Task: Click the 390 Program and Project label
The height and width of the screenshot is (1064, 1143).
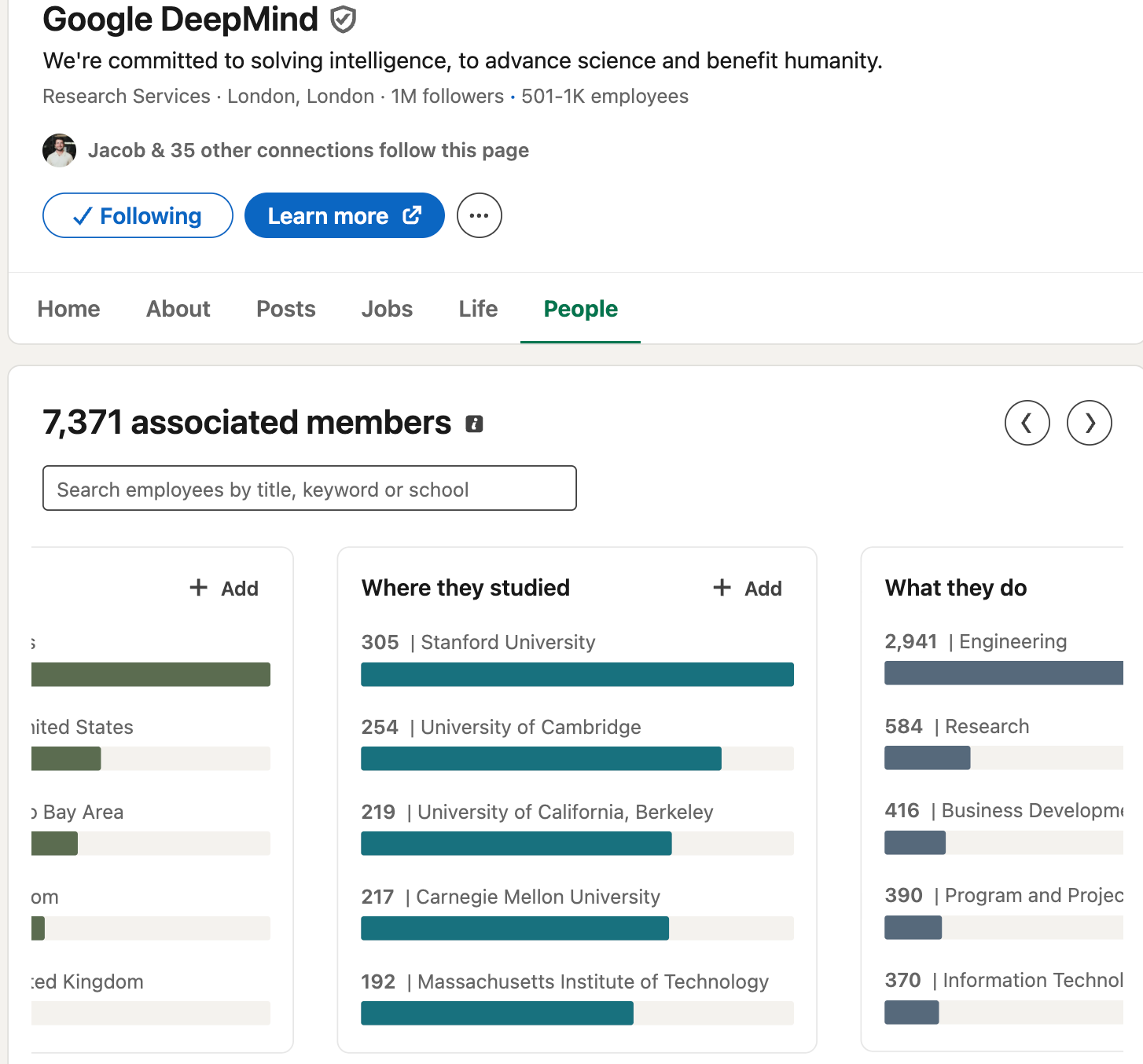Action: click(x=1004, y=895)
